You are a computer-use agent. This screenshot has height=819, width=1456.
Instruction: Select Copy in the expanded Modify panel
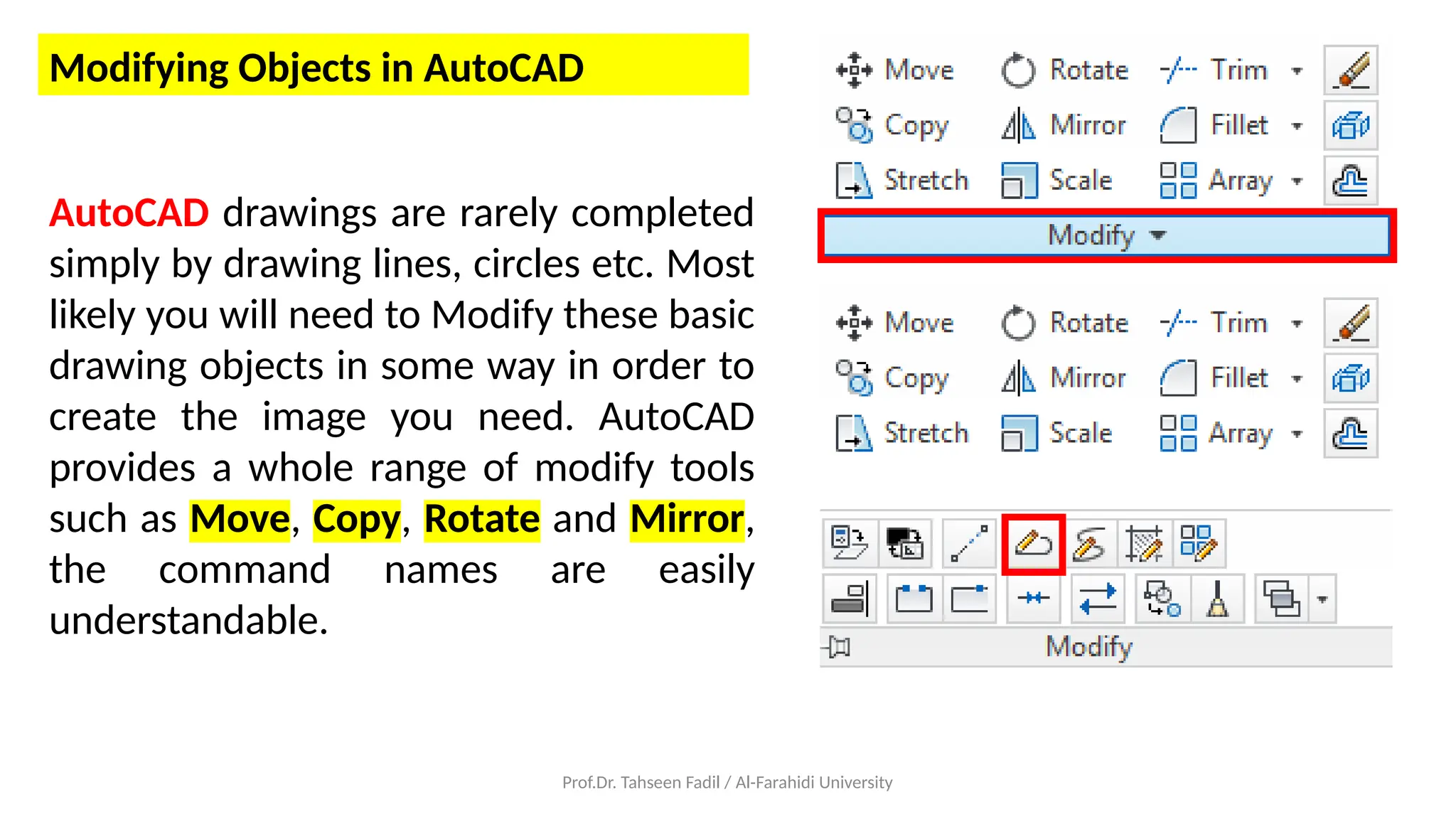click(893, 378)
